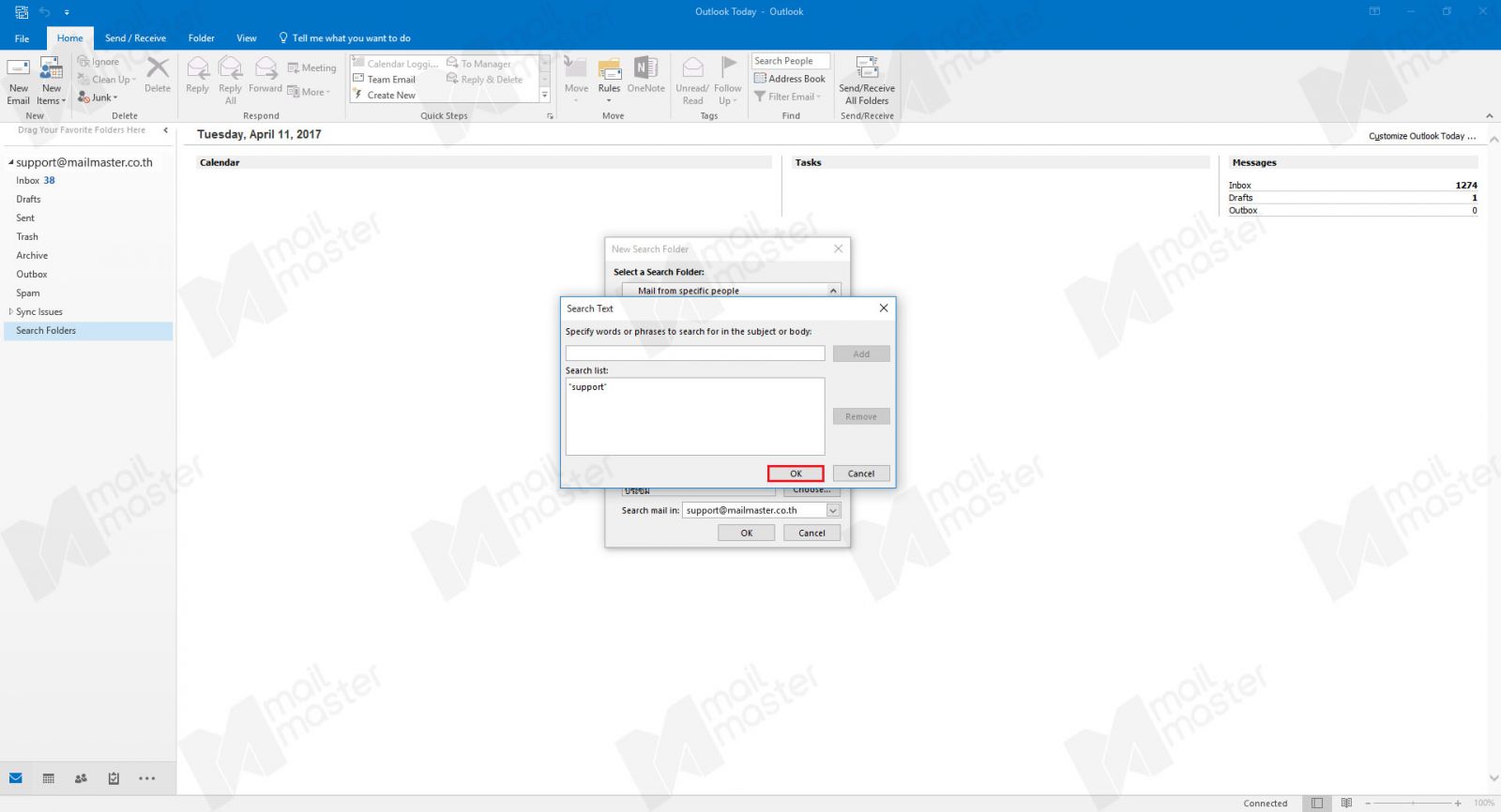Click the Undo icon in title bar
Image resolution: width=1501 pixels, height=812 pixels.
44,12
